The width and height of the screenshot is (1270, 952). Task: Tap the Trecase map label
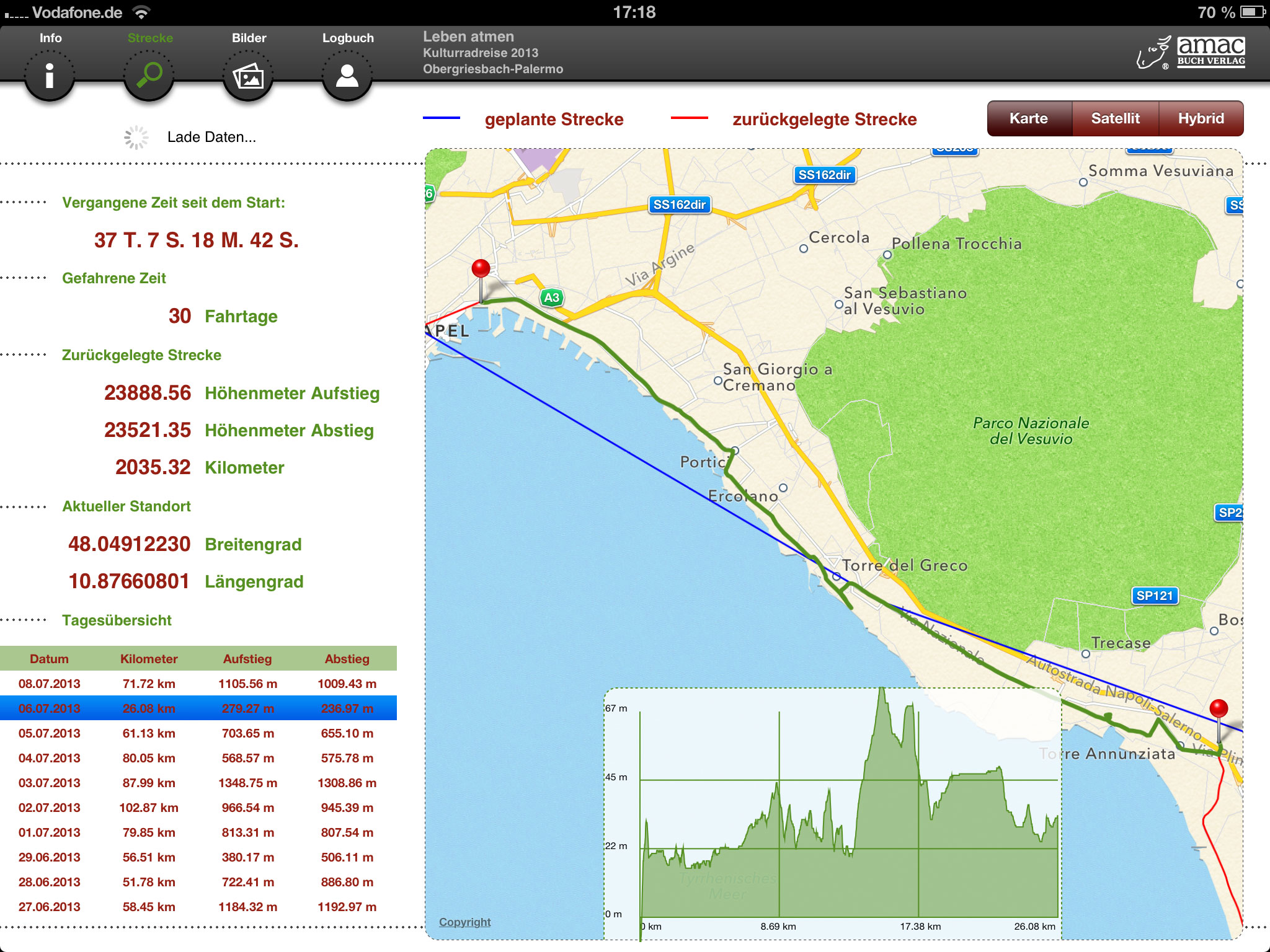point(1121,643)
